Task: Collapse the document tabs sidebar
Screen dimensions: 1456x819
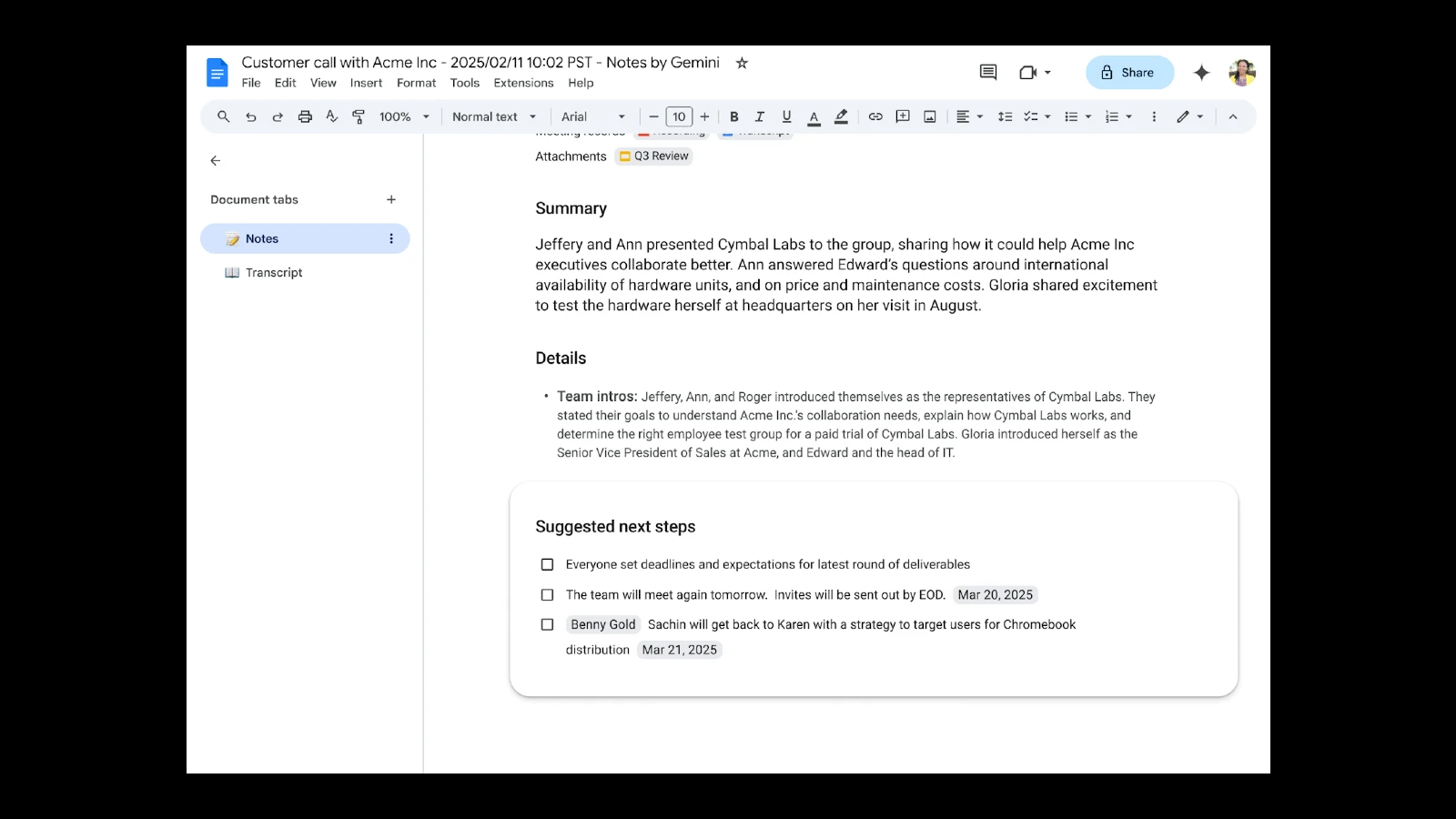Action: tap(216, 160)
